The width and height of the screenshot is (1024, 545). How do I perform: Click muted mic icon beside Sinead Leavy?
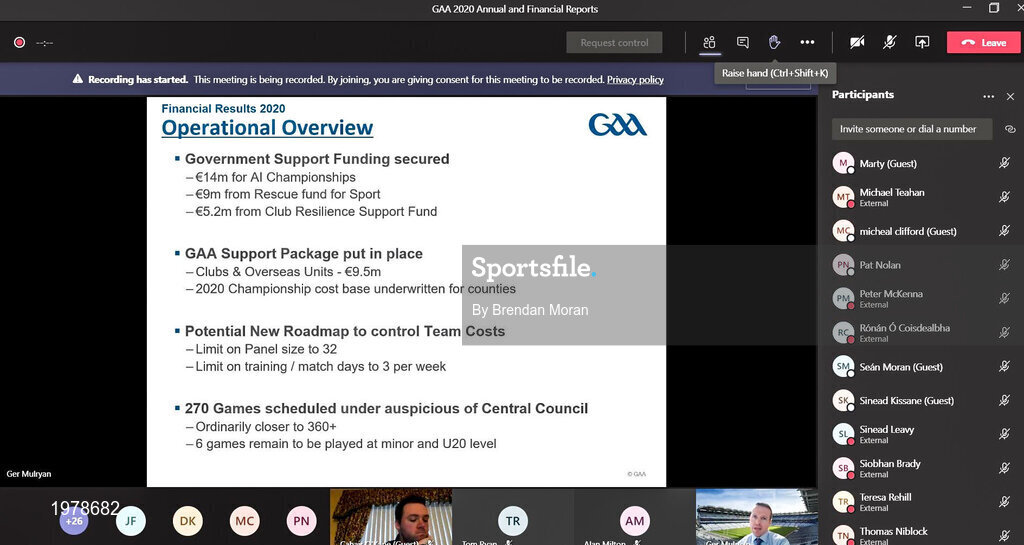tap(1004, 434)
